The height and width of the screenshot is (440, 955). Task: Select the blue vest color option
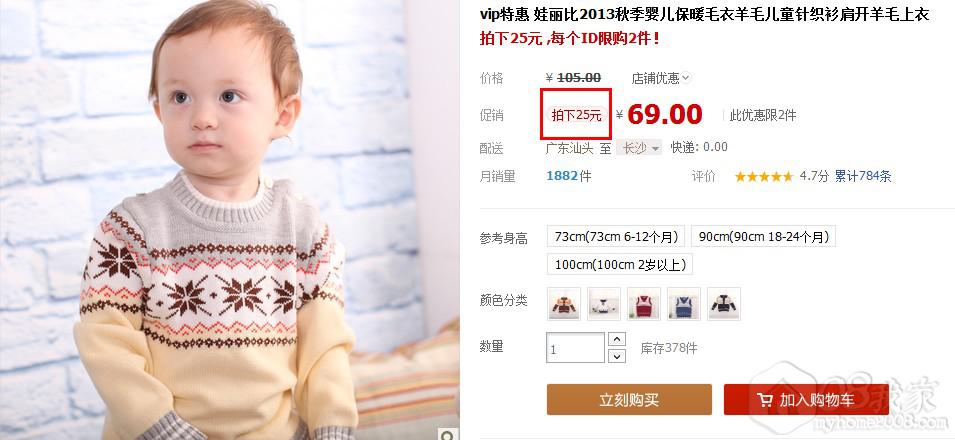click(x=684, y=303)
